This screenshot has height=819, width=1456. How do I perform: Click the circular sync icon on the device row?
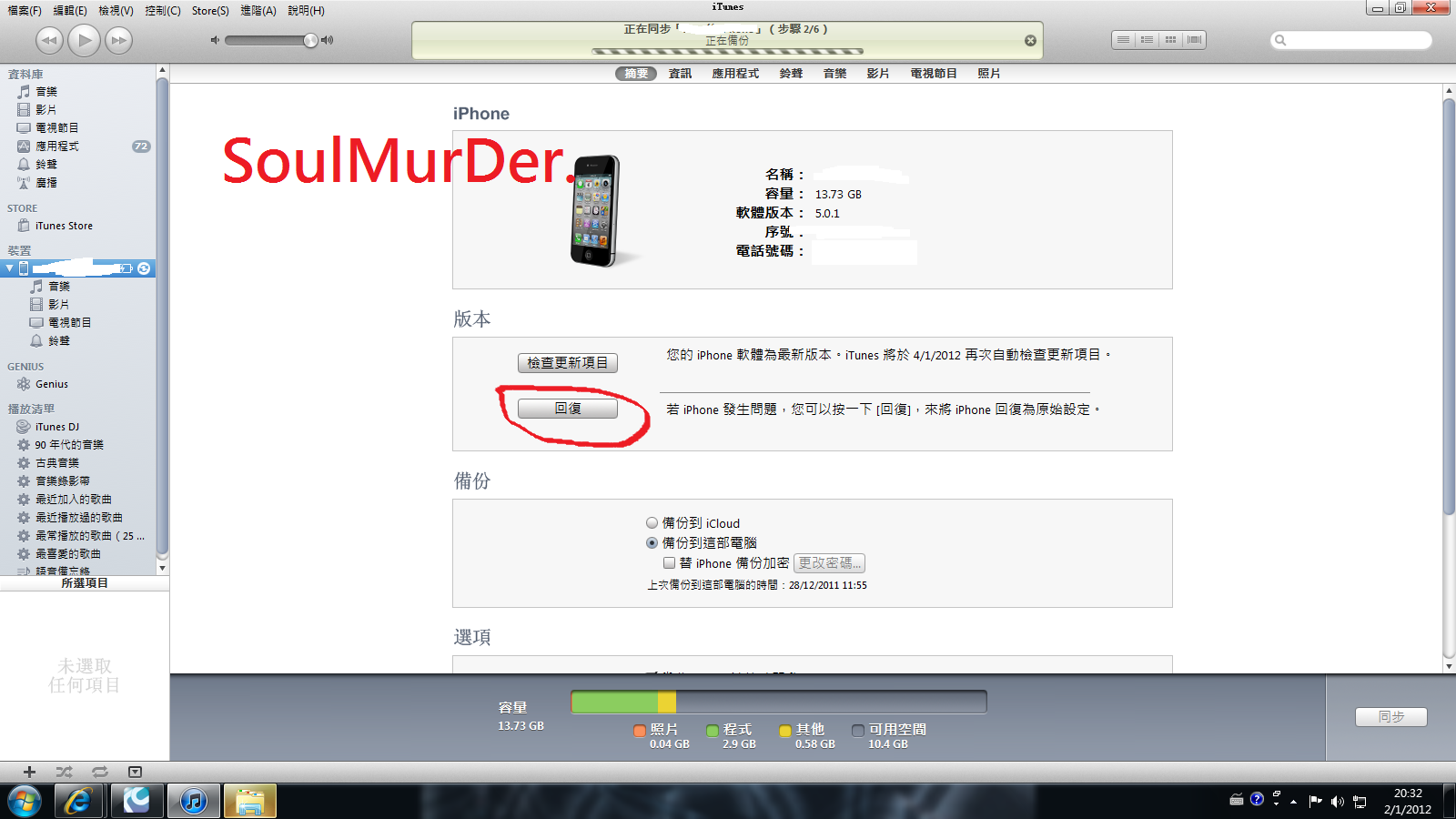pos(144,268)
